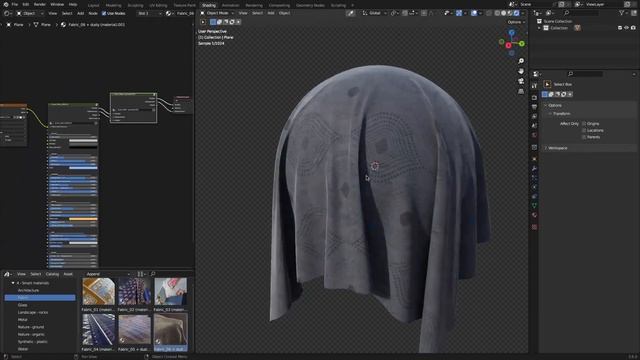Viewport: 640px width, 360px height.
Task: Open node editor Node menu
Action: [x=93, y=13]
